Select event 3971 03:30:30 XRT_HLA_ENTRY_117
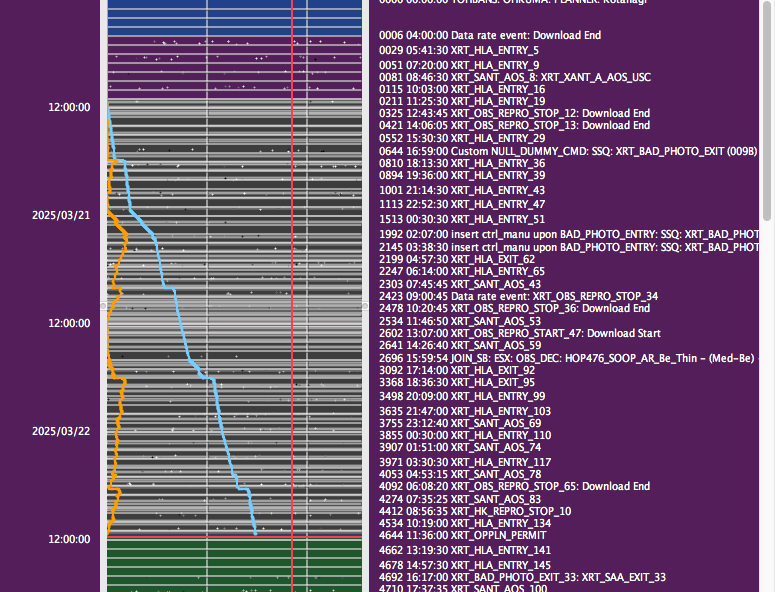 (x=465, y=463)
